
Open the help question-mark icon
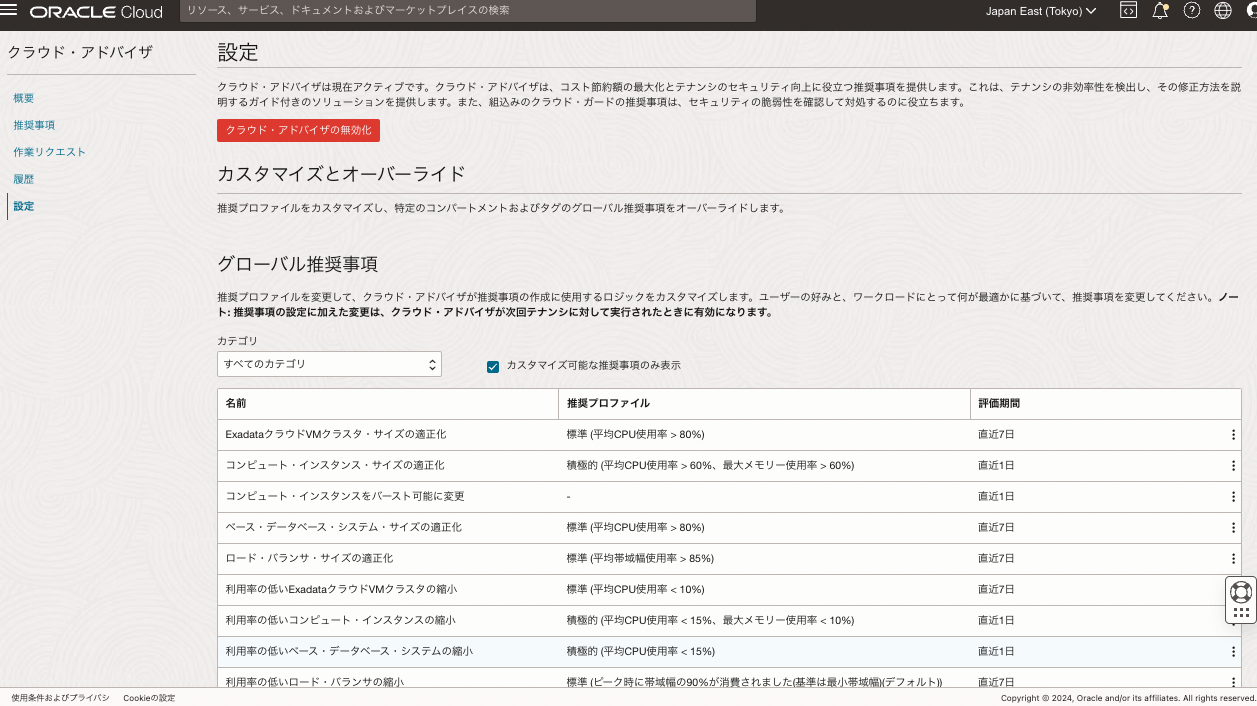point(1191,11)
